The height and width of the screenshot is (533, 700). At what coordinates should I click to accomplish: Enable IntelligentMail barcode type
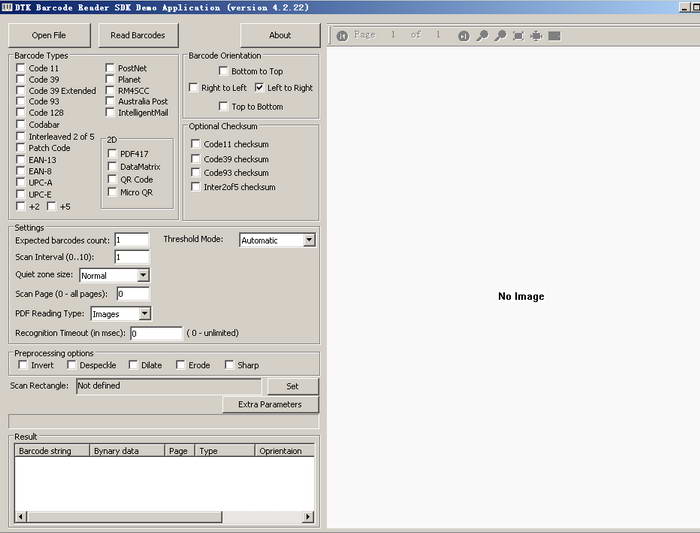[x=110, y=112]
